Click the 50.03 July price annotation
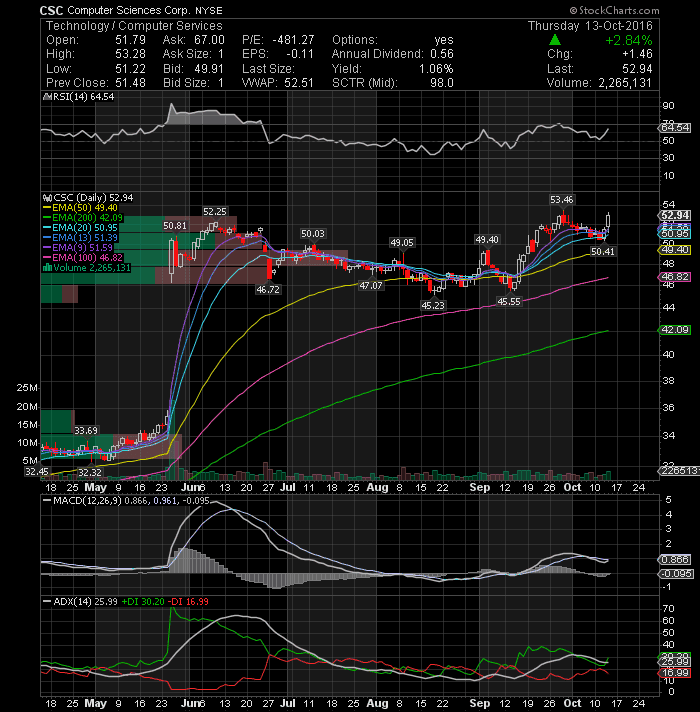Screen dimensions: 700x712 click(x=313, y=234)
